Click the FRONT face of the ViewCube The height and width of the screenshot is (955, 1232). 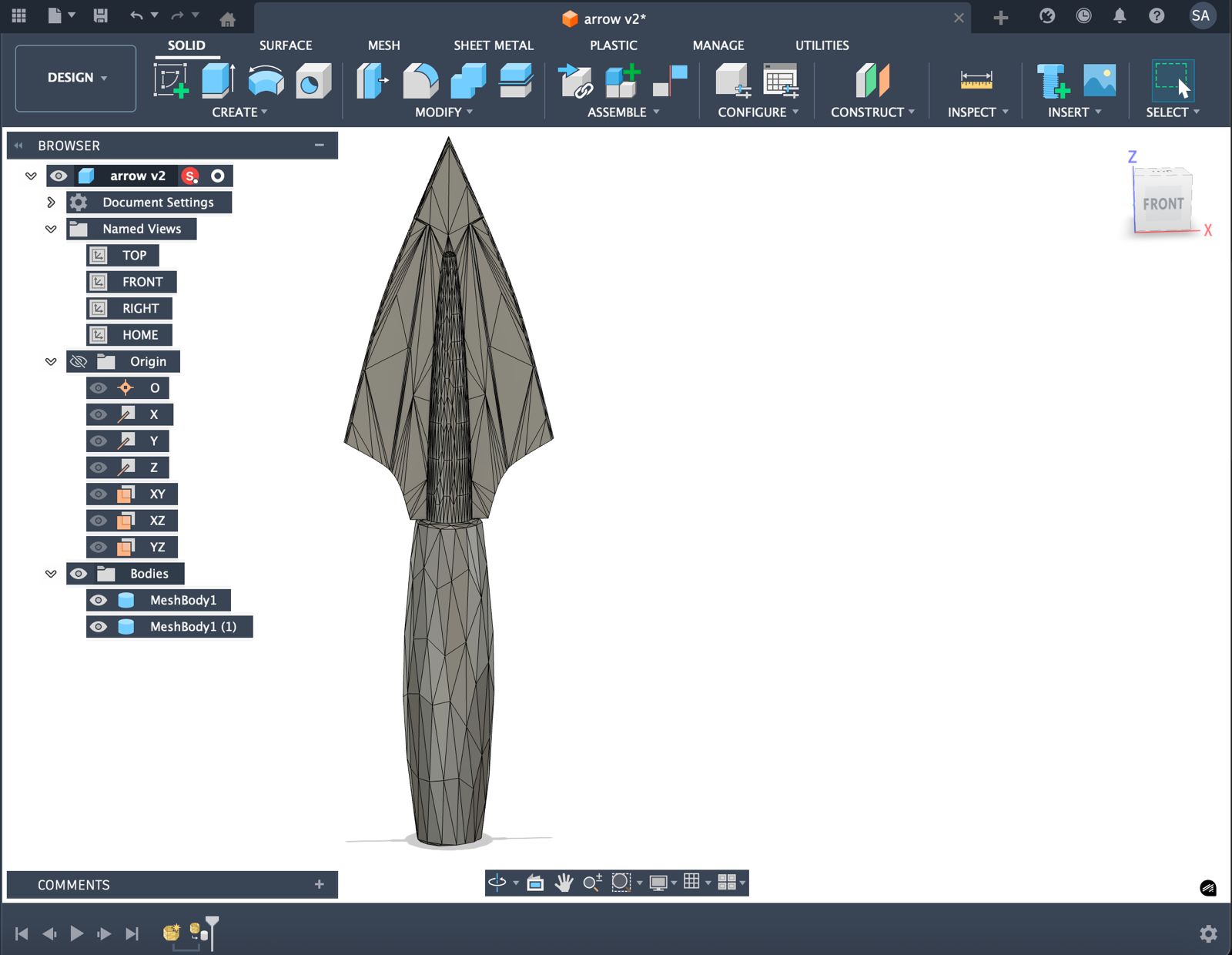coord(1164,203)
